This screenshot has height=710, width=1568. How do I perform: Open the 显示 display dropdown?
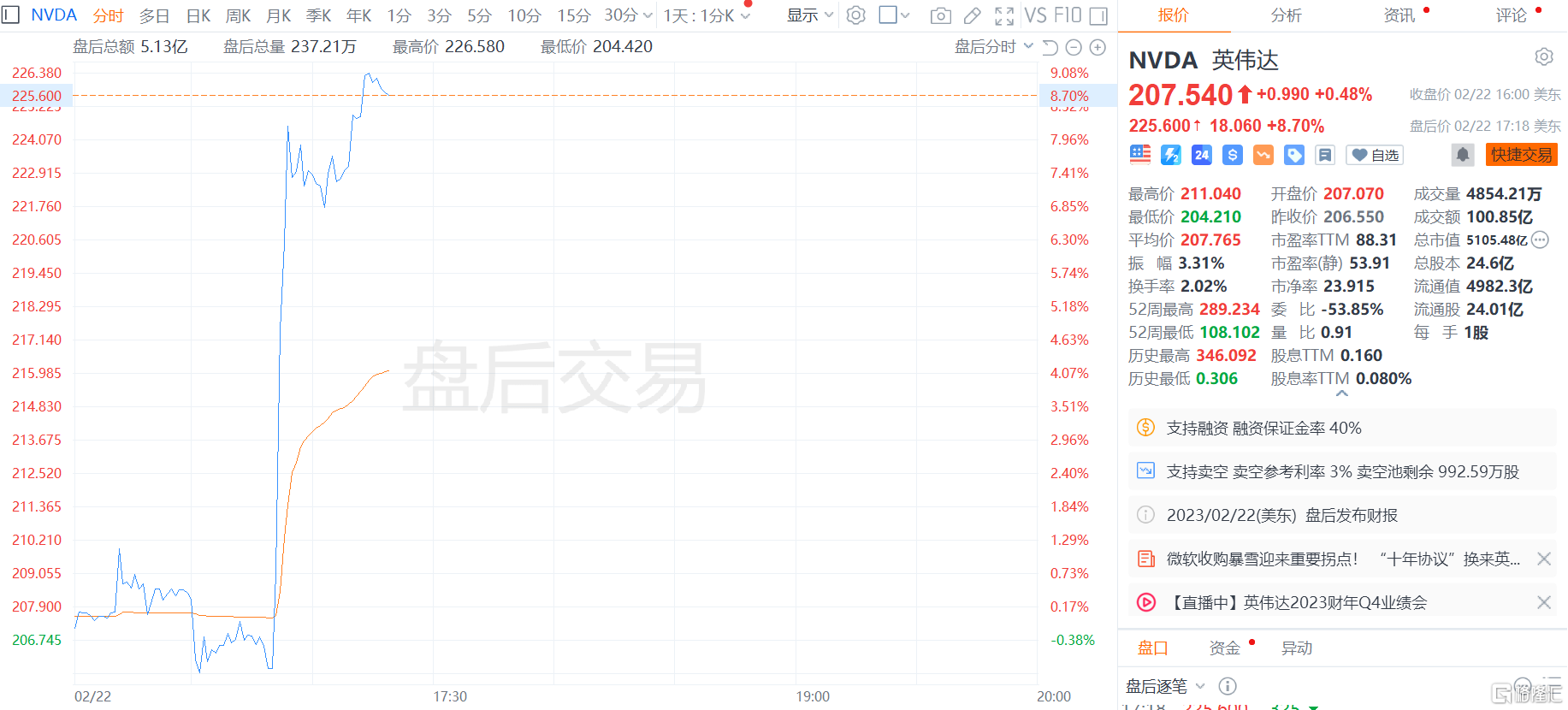tap(809, 15)
